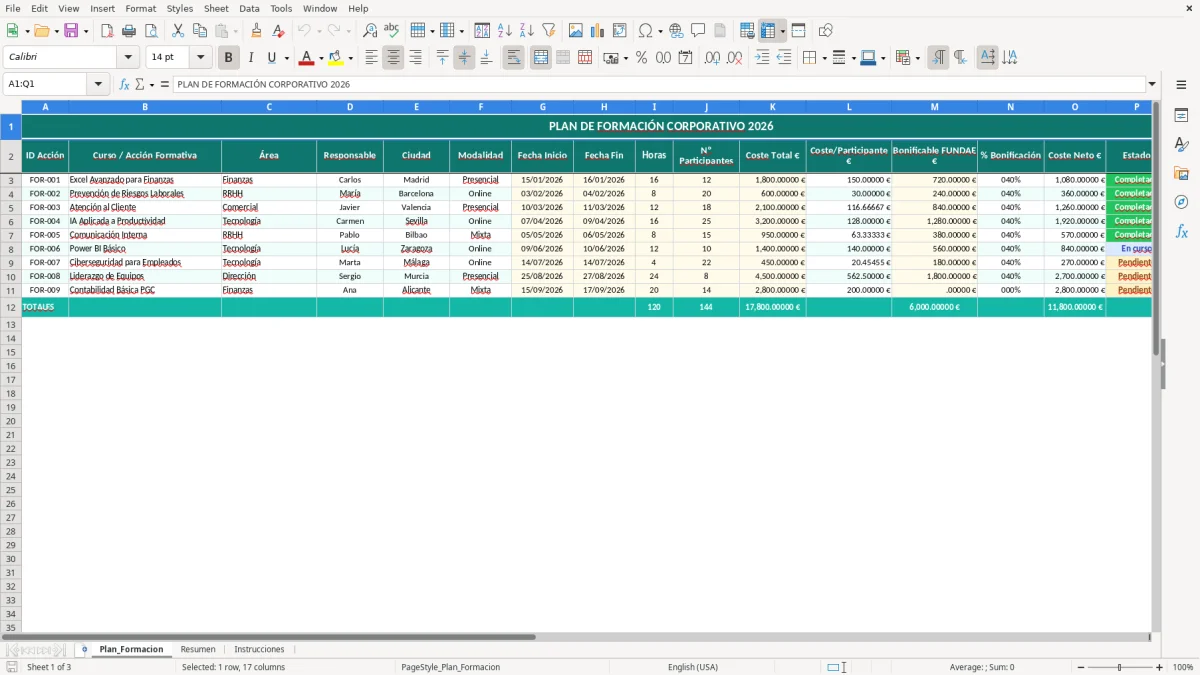The image size is (1200, 675).
Task: Open the Sheet menu
Action: [217, 8]
